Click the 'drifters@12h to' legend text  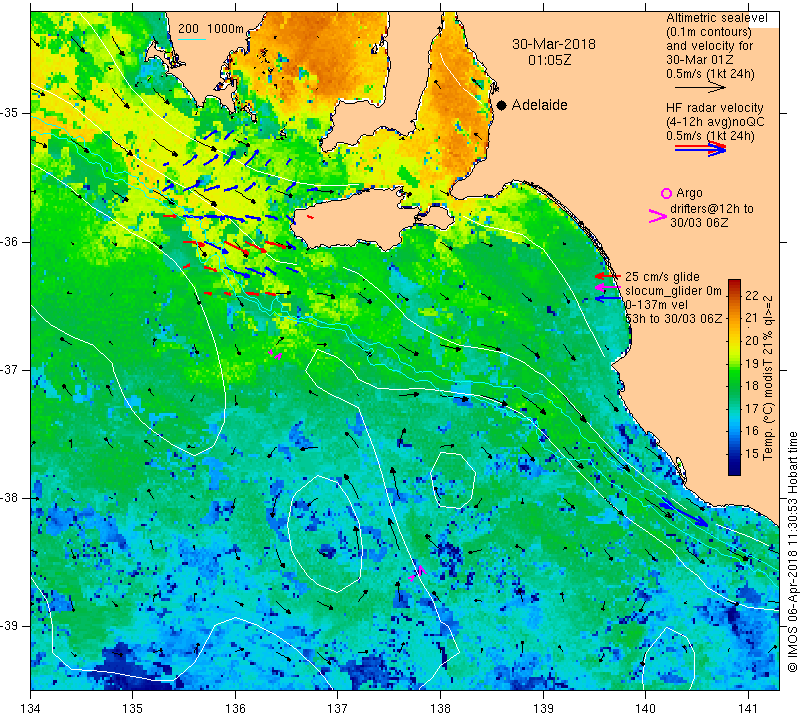pos(712,209)
